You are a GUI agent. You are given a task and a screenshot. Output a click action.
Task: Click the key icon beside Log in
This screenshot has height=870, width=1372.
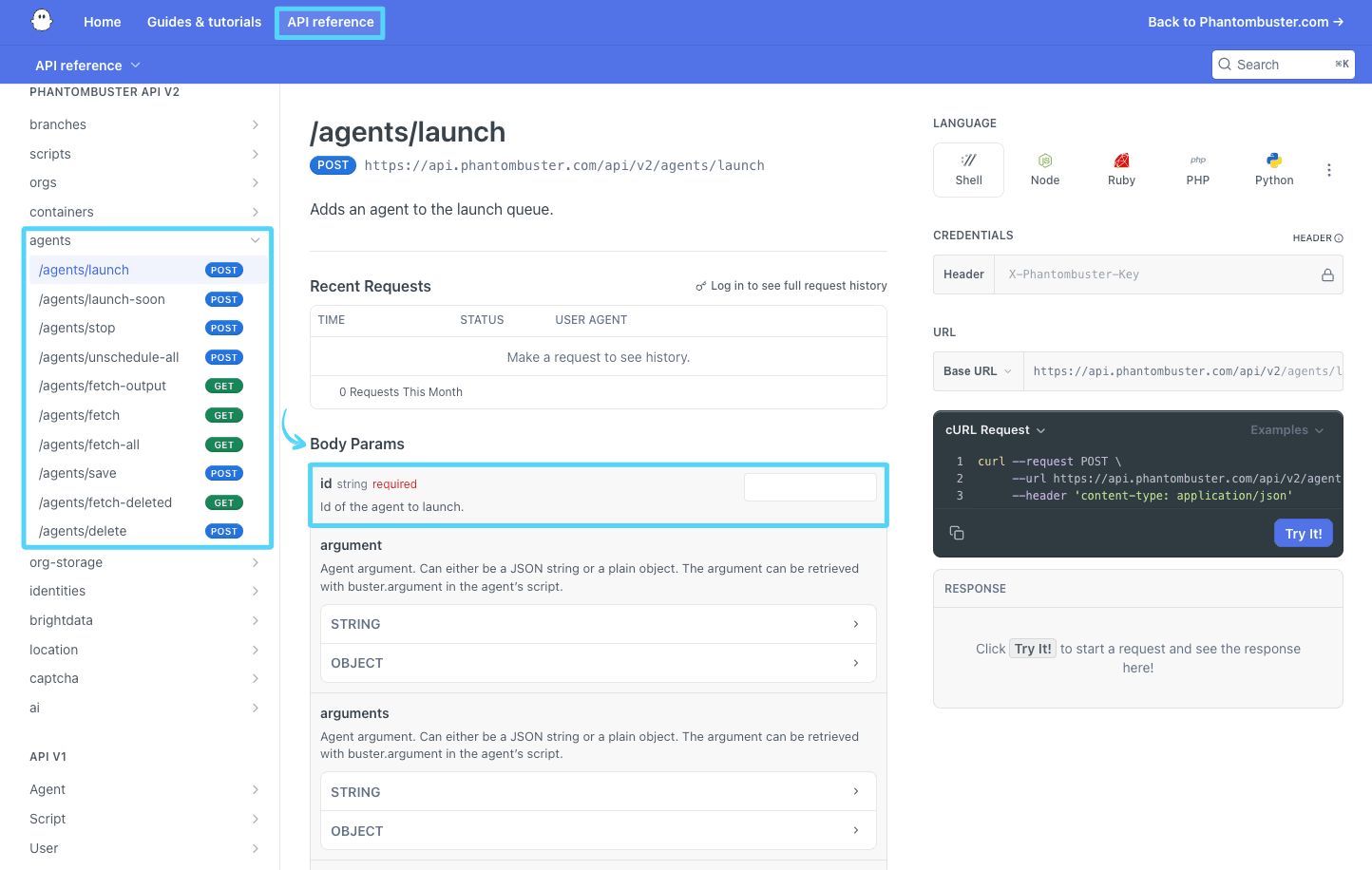(701, 286)
